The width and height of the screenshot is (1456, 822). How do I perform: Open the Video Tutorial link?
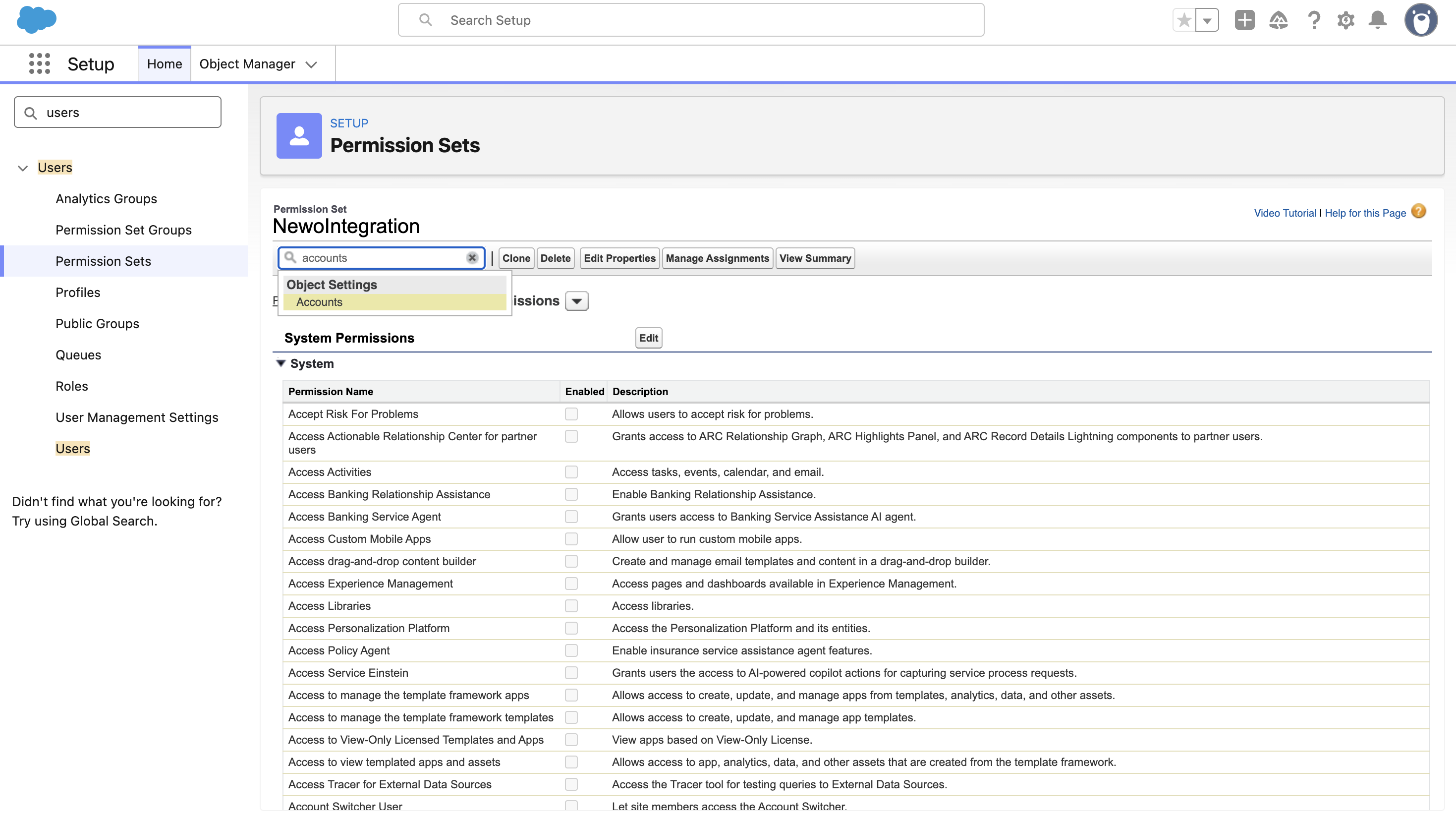(1285, 213)
